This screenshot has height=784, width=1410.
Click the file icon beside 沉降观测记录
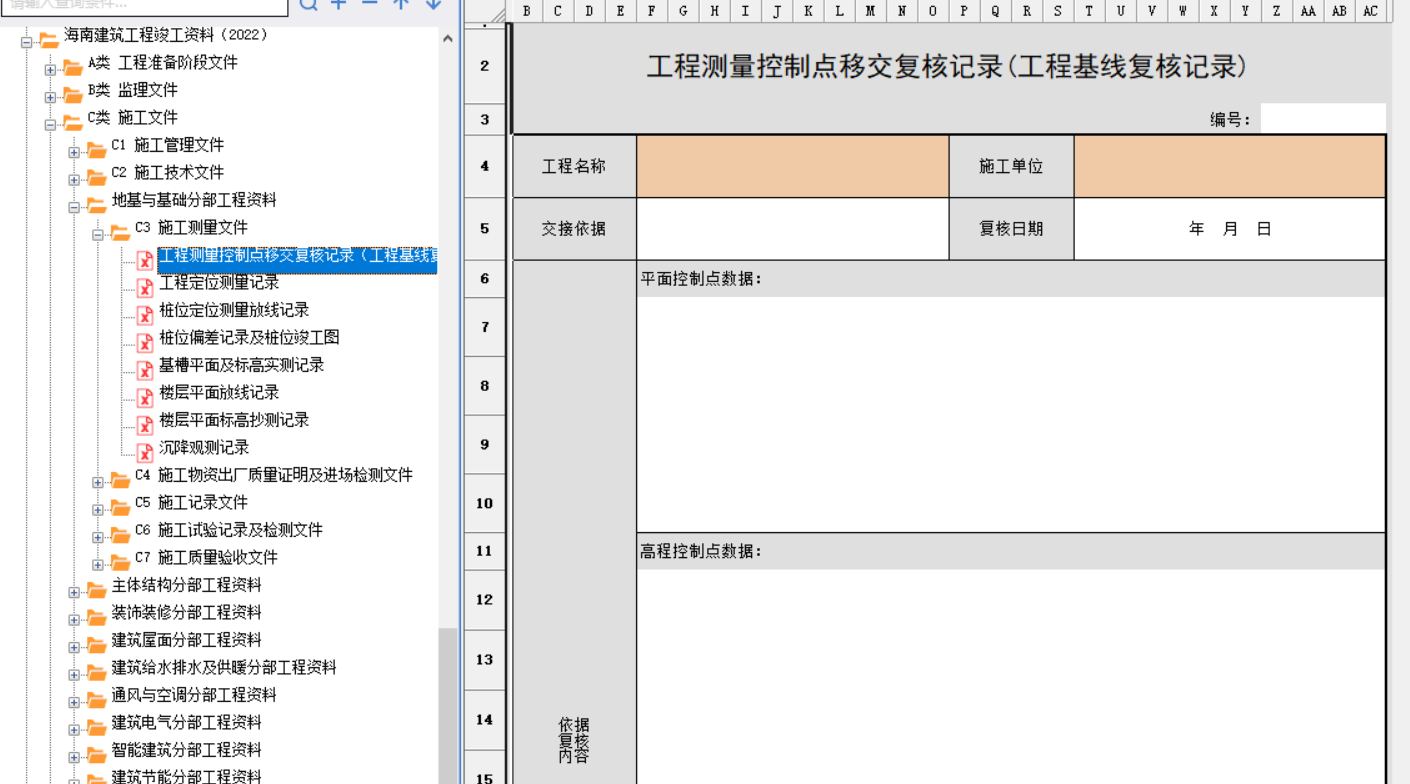pos(145,452)
